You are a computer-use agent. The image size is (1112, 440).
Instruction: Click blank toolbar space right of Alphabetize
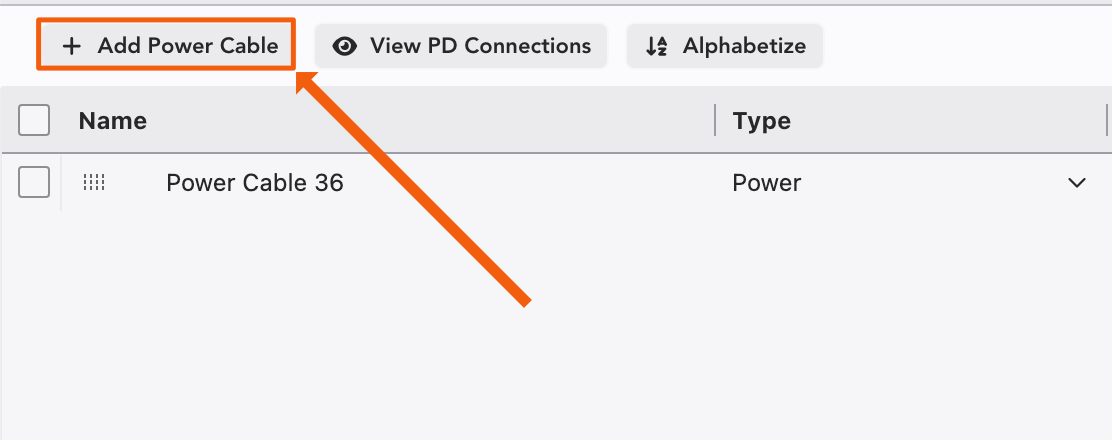tap(960, 46)
